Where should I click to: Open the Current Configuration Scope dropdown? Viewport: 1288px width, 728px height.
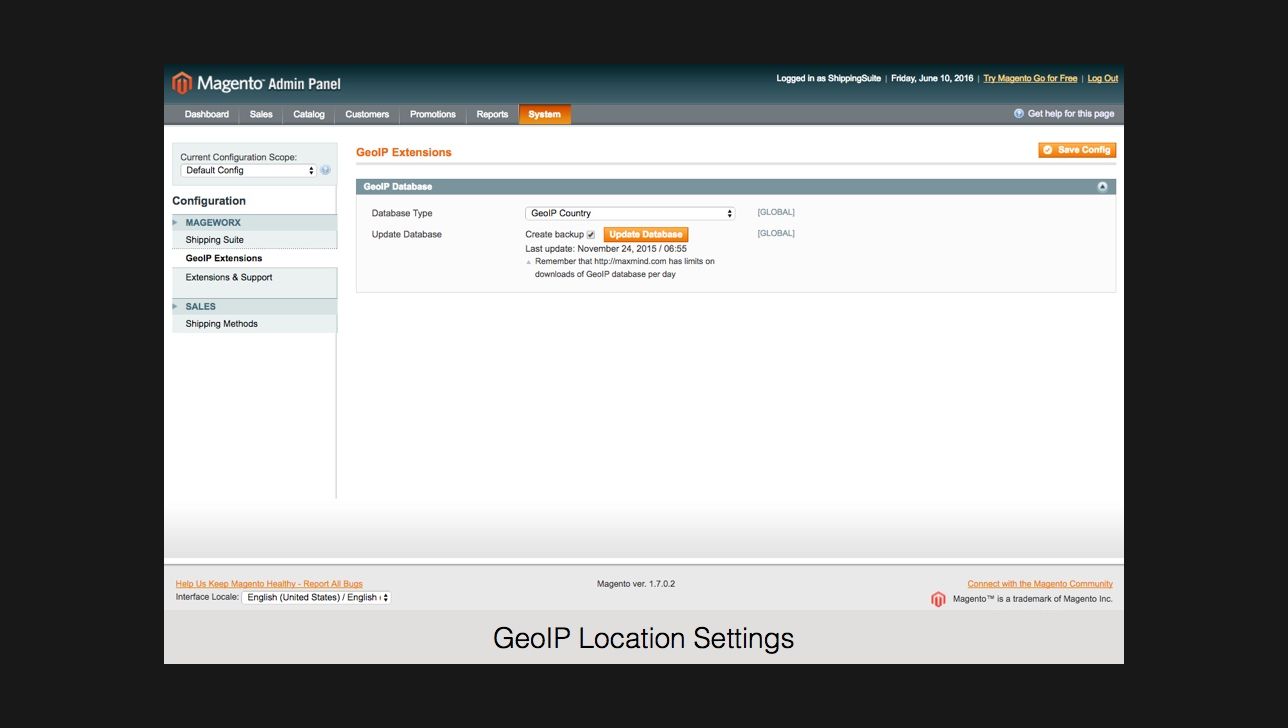tap(248, 171)
